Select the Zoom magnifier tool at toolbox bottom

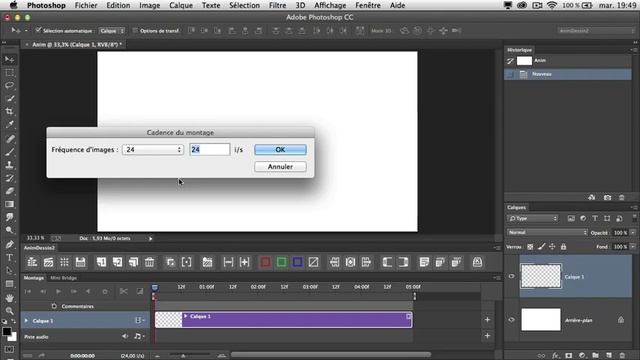pos(9,311)
